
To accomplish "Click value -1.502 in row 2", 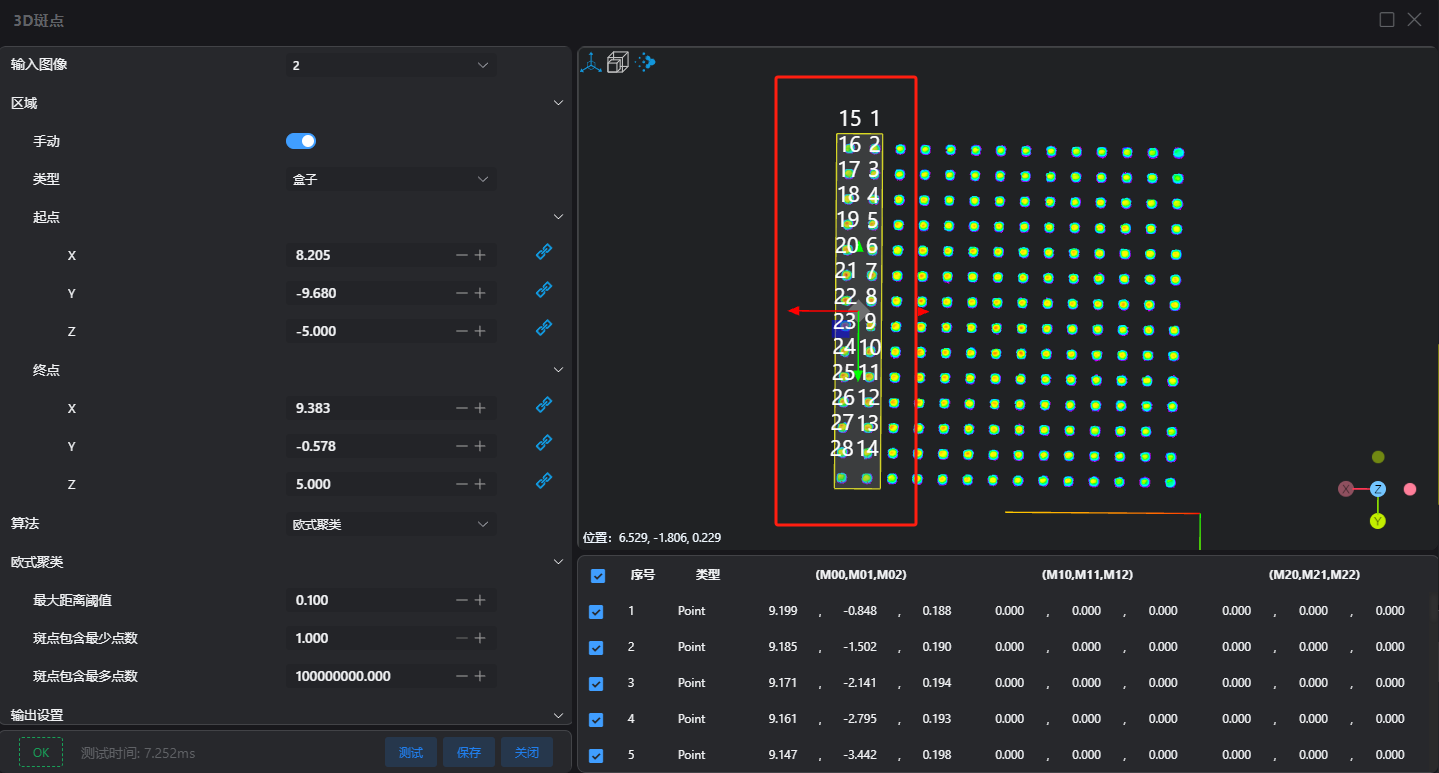I will pos(860,647).
